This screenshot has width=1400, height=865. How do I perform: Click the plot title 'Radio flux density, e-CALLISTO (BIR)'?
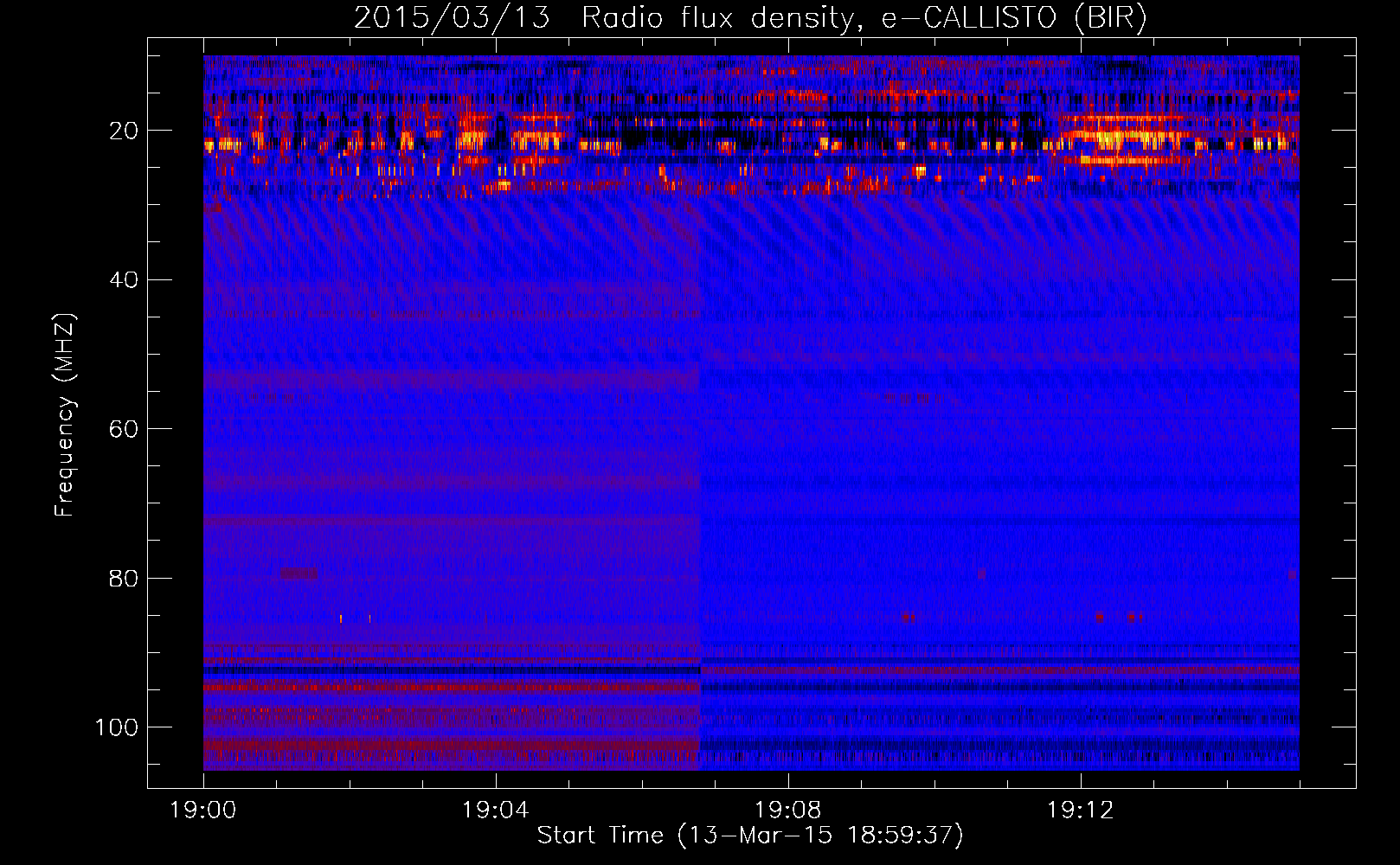[x=864, y=18]
